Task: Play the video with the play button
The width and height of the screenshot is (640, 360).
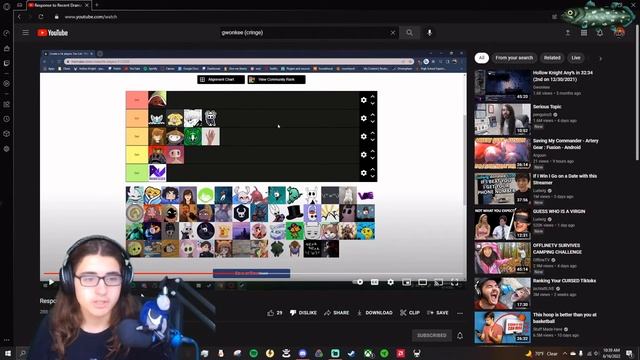Action: (x=51, y=282)
